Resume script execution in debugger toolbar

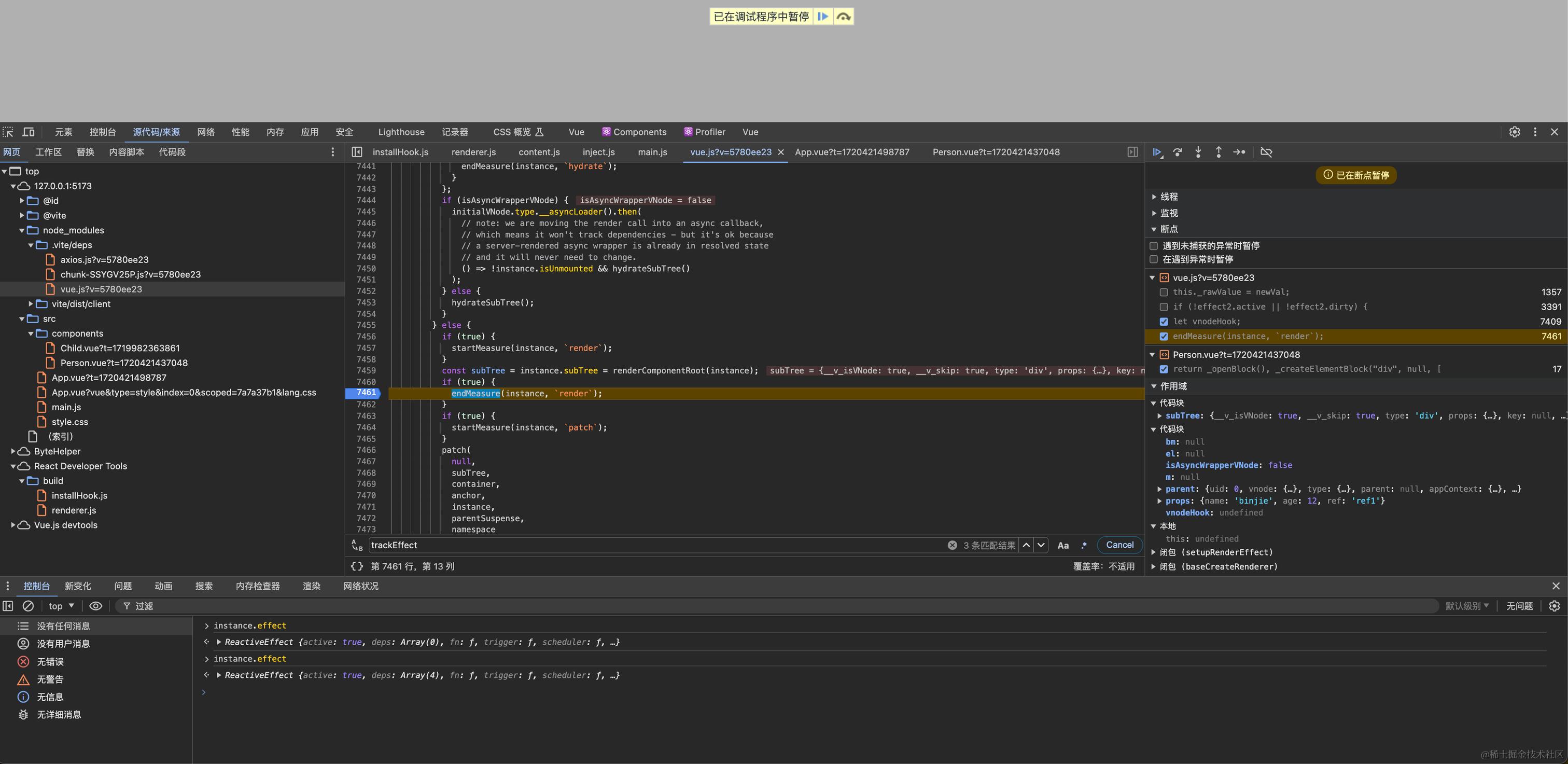click(1156, 152)
